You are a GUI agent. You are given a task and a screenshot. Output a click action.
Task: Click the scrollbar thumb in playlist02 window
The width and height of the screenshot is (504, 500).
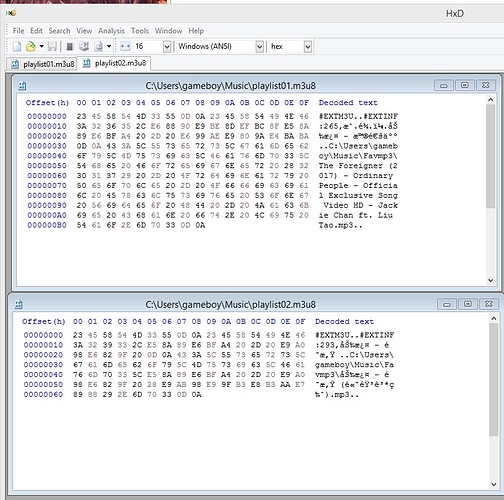pyautogui.click(x=494, y=379)
